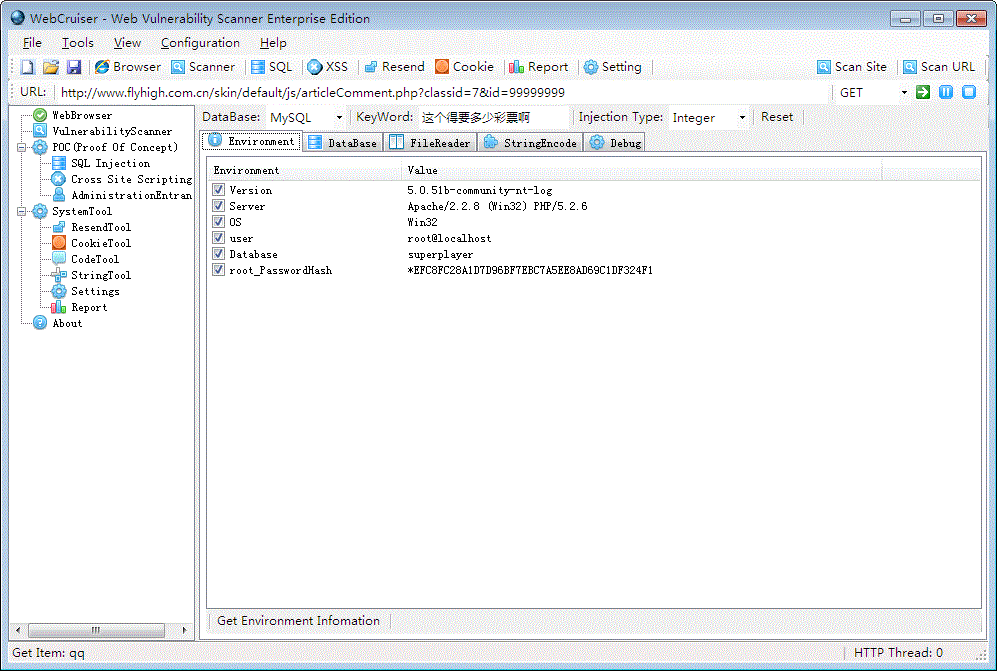Uncheck the OS checkbox
Viewport: 997px width, 671px height.
tap(219, 221)
